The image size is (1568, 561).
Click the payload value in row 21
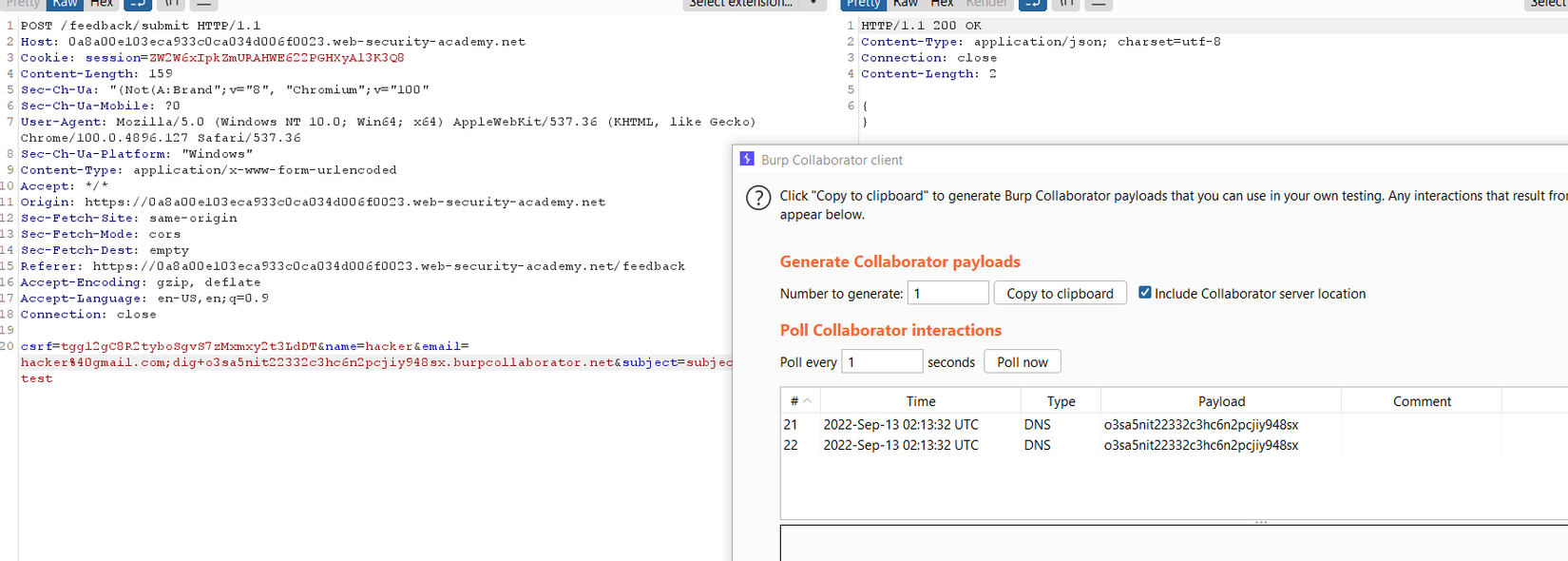[1200, 424]
